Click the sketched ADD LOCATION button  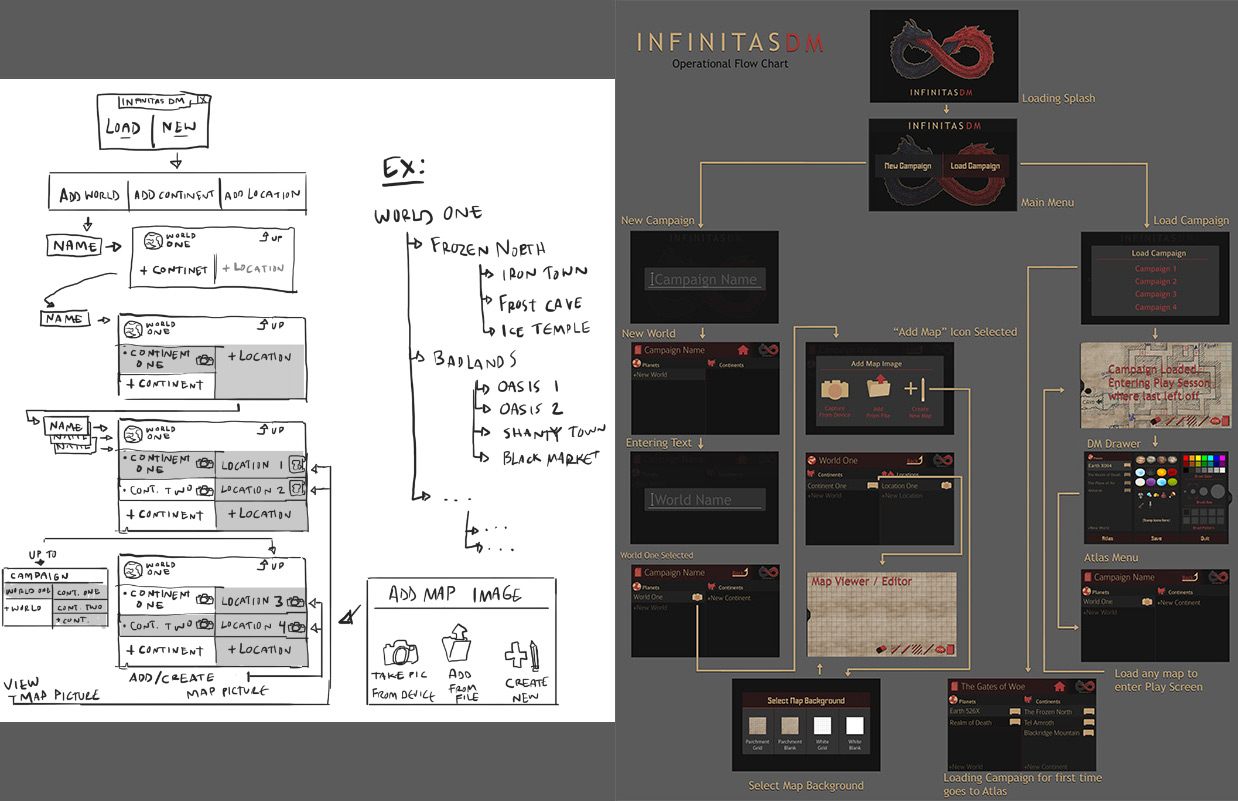pos(262,195)
